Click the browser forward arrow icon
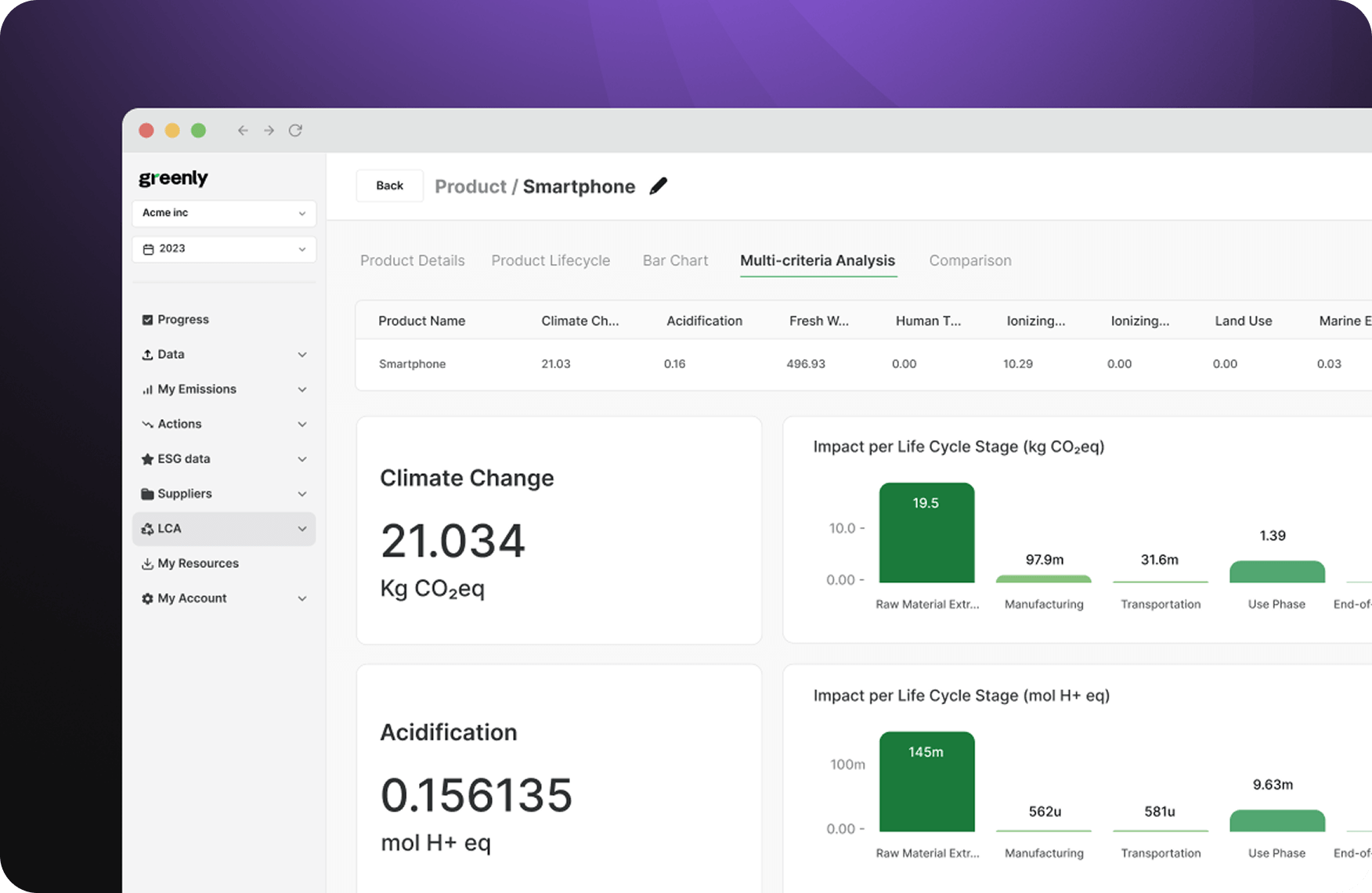1372x893 pixels. coord(269,131)
